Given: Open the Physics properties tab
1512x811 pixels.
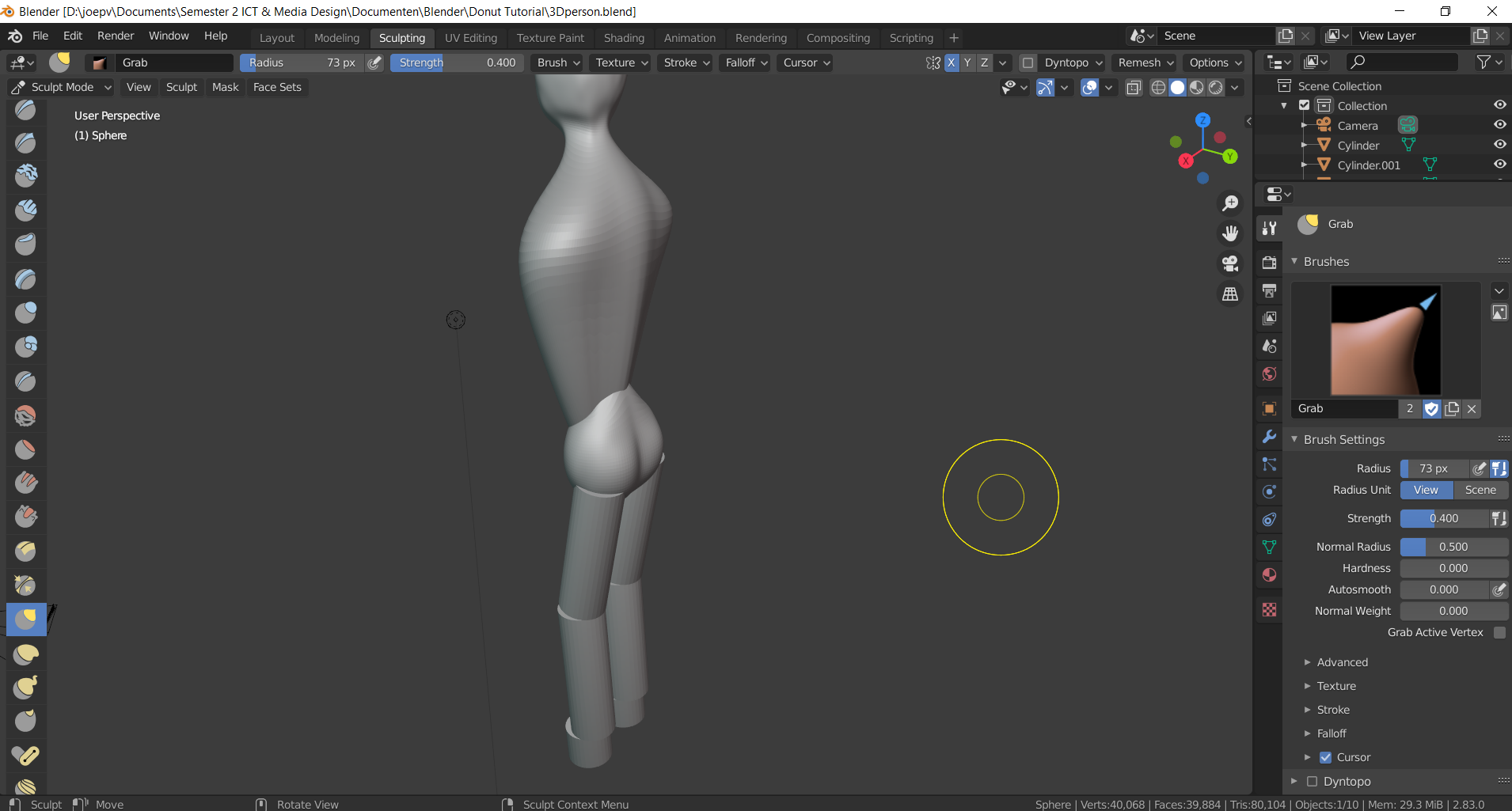Looking at the screenshot, I should tap(1269, 492).
